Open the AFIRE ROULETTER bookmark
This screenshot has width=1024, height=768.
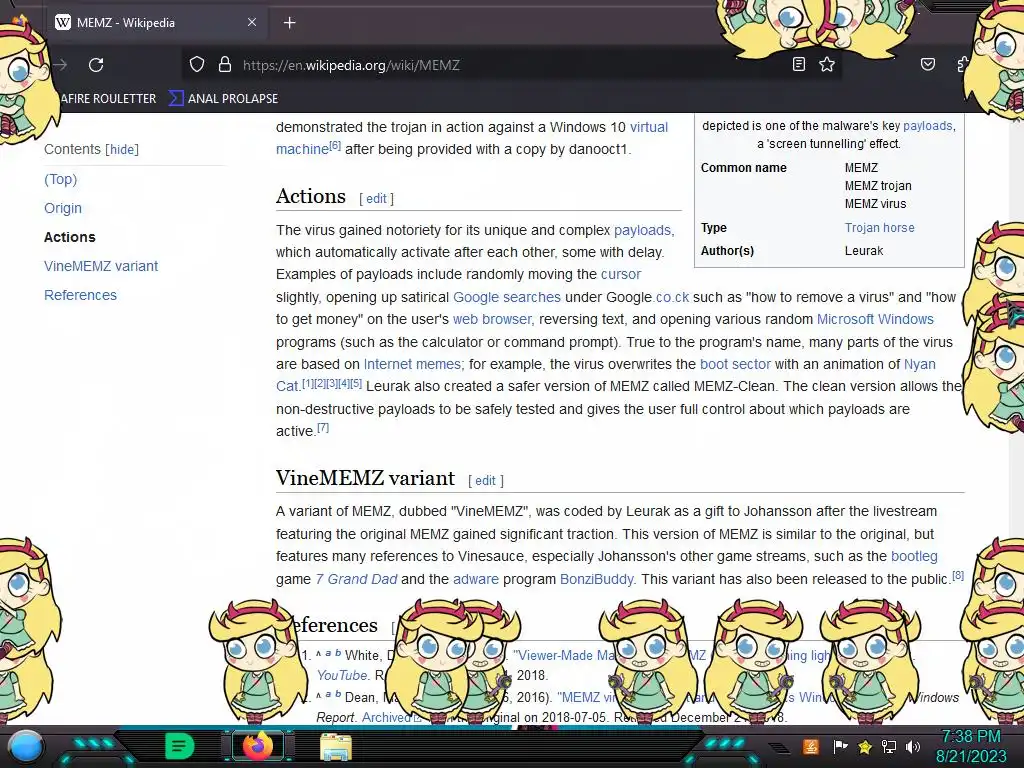(108, 99)
